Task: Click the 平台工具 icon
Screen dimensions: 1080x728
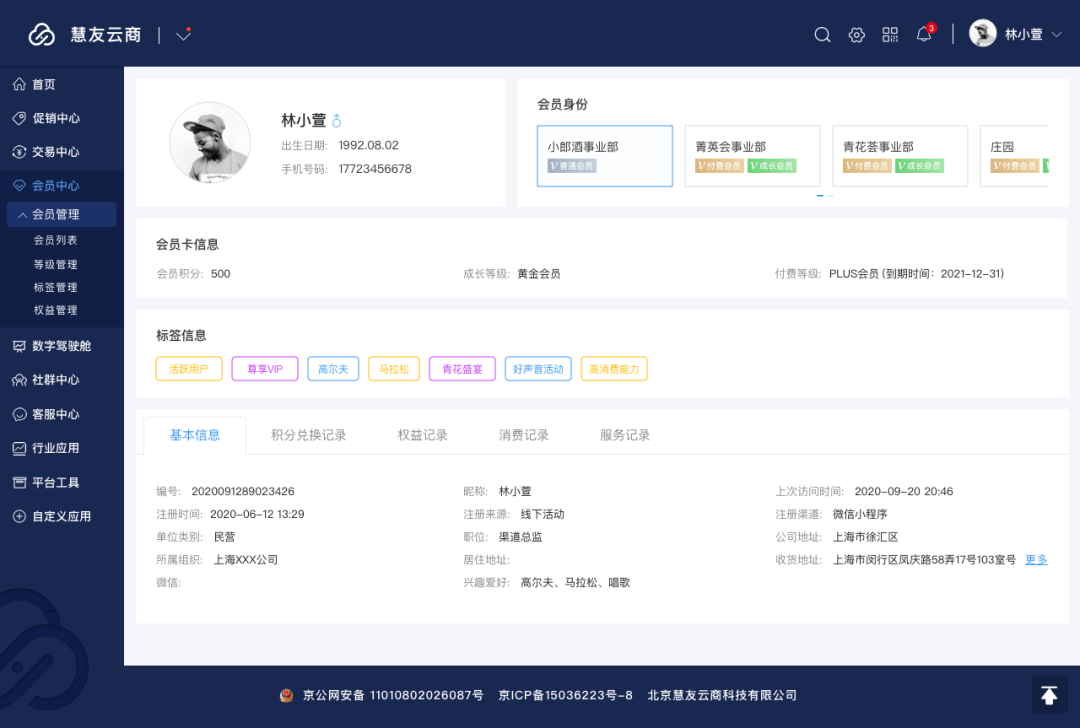Action: [19, 482]
